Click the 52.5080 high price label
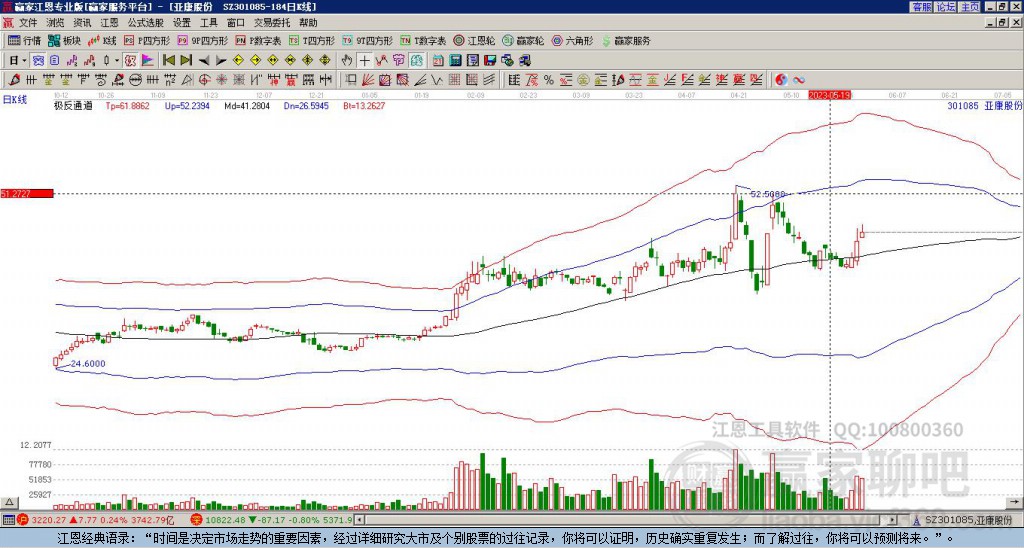 pos(768,194)
